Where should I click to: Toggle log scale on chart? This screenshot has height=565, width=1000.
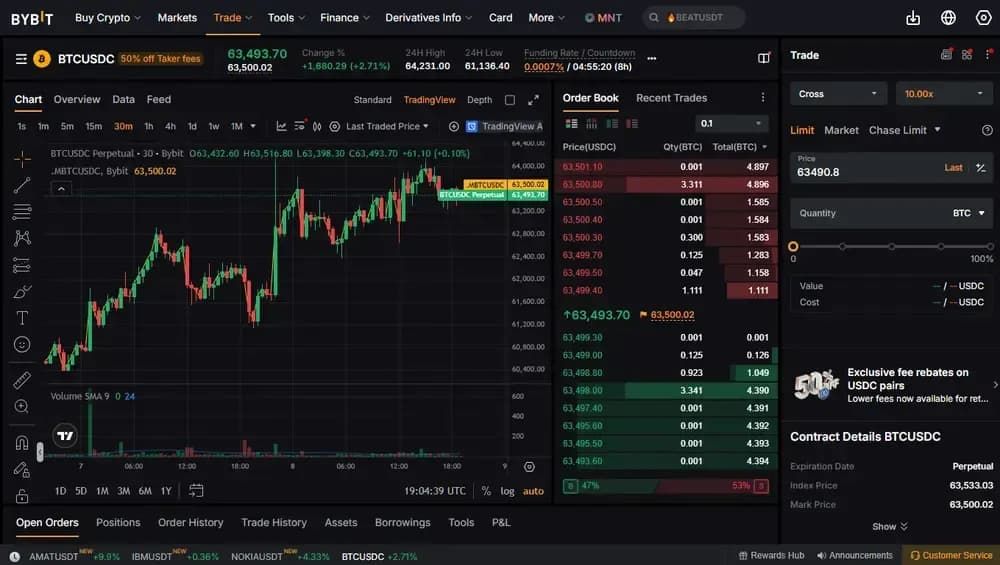point(507,491)
